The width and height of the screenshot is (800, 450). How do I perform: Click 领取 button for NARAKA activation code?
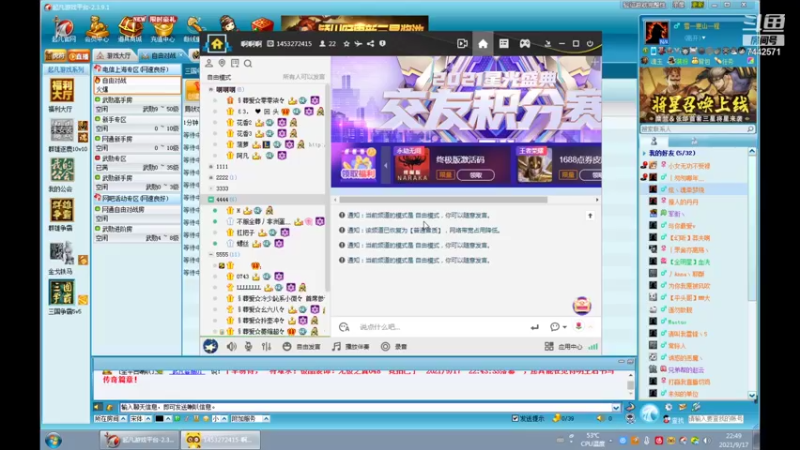tap(476, 174)
